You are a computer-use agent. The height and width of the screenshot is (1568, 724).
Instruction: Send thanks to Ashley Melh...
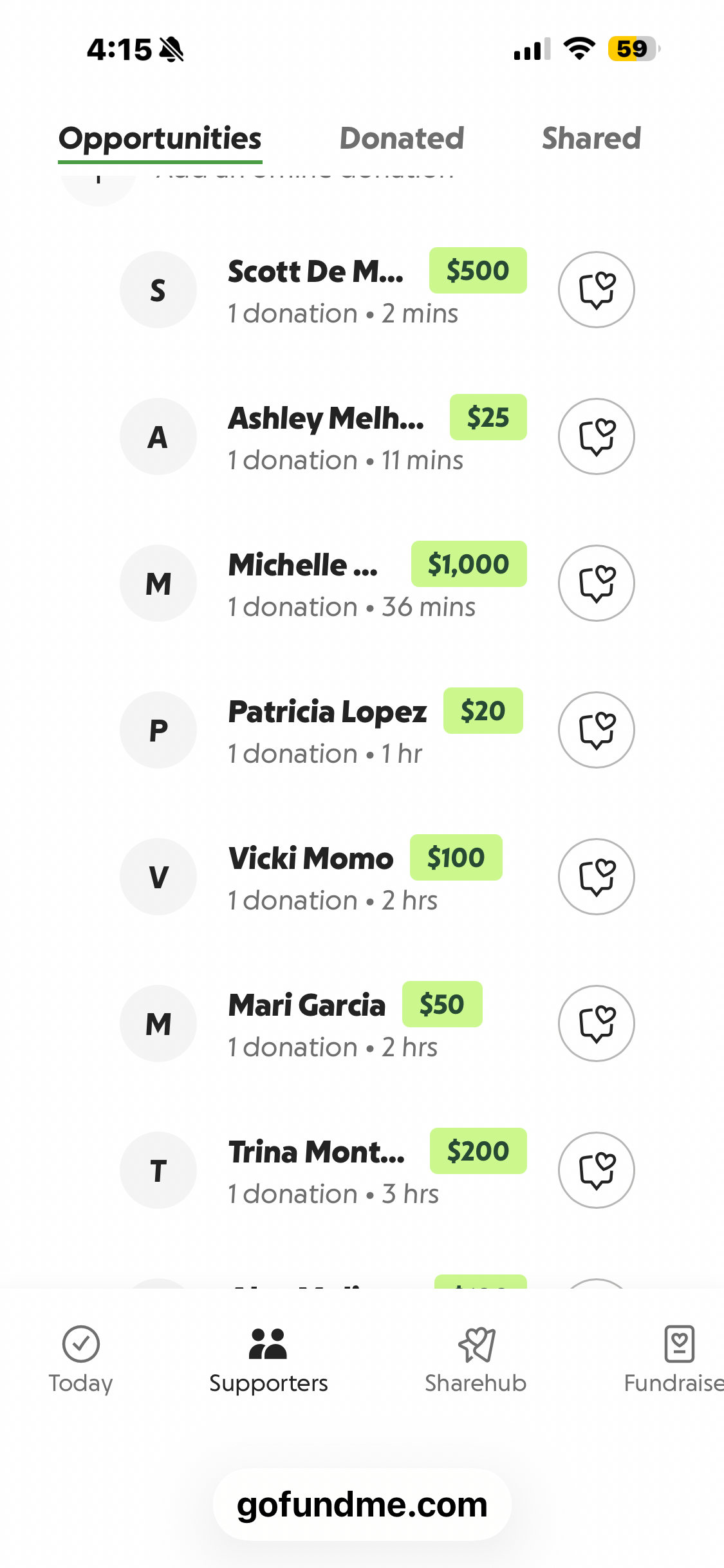tap(596, 436)
